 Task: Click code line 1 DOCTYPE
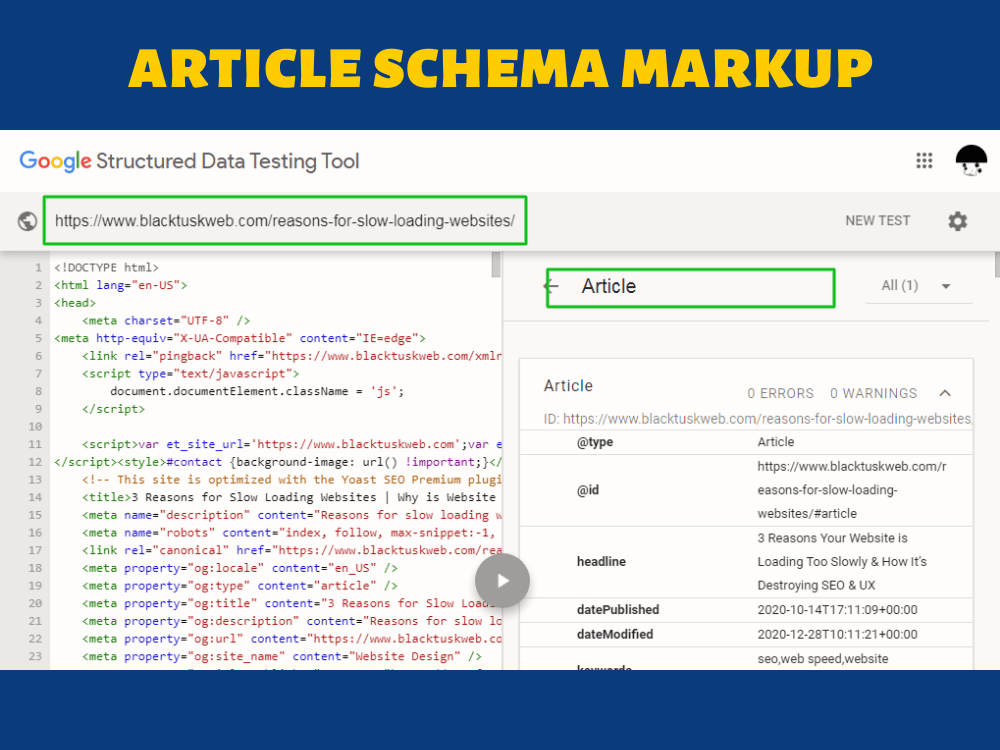click(x=107, y=267)
